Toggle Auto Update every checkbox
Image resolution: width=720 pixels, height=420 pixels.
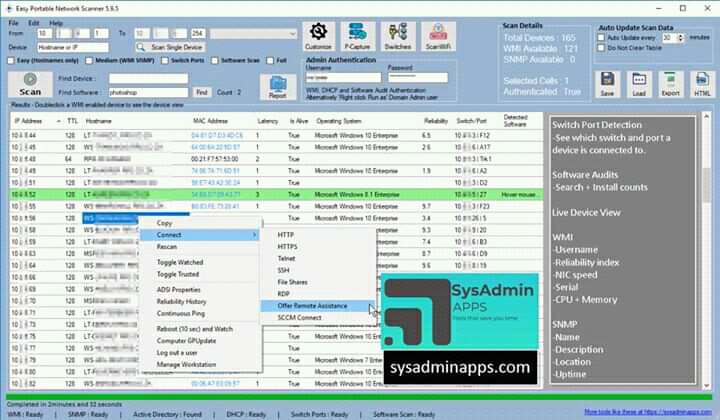[602, 38]
